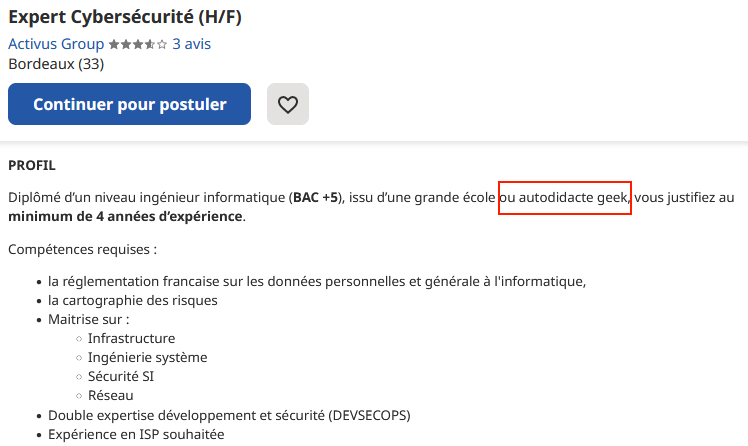Click 'la cartographie des risques' bullet
748x446 pixels.
[133, 301]
